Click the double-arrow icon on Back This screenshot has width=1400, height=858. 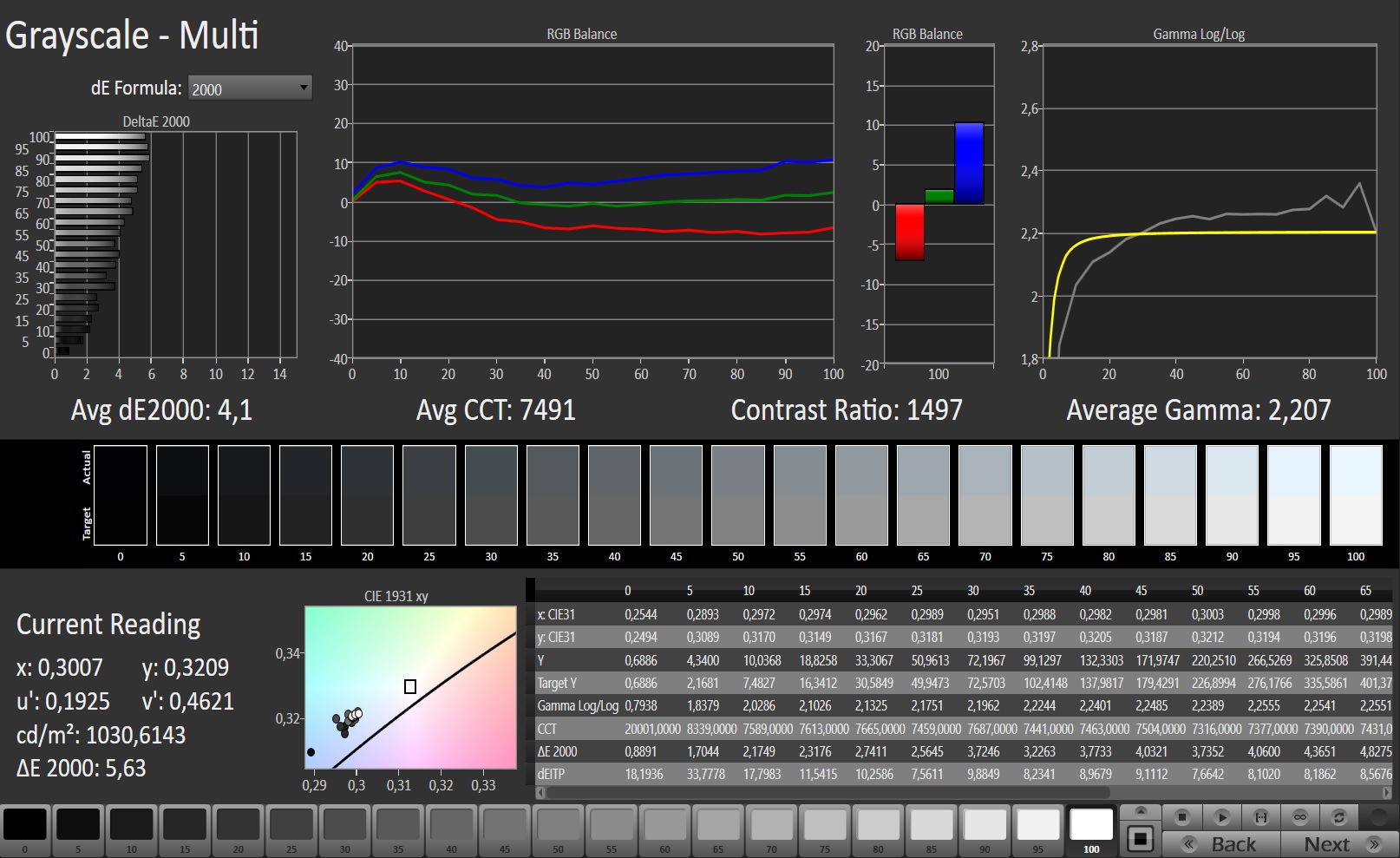tap(1189, 844)
